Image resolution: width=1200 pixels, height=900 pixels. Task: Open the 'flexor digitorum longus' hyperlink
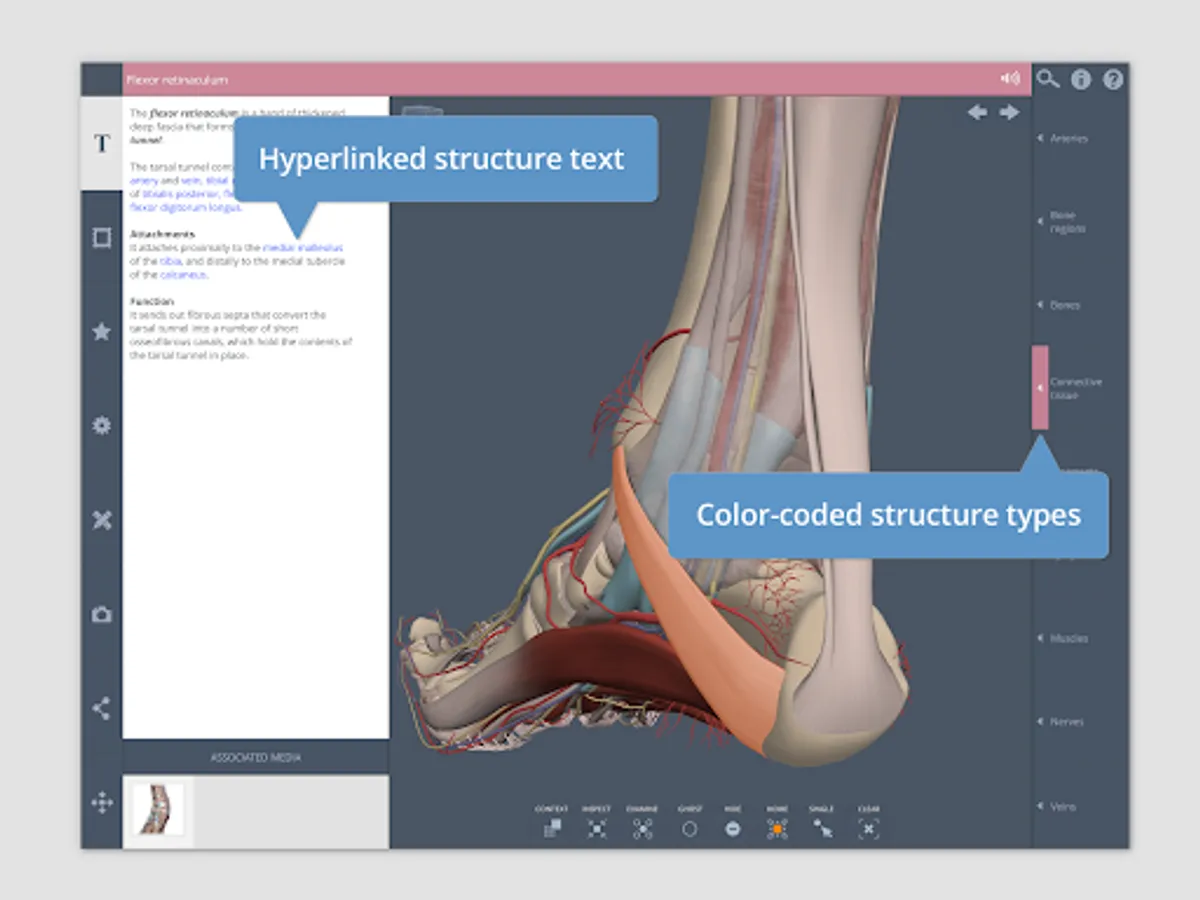(185, 207)
